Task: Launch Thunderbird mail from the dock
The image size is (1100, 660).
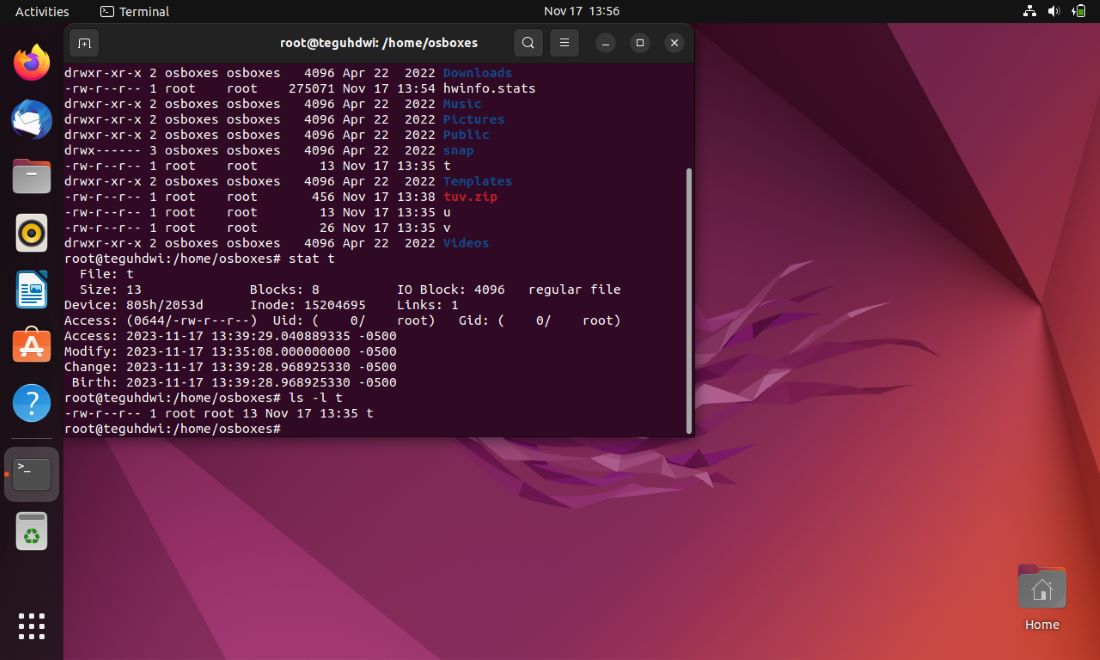Action: [x=32, y=119]
